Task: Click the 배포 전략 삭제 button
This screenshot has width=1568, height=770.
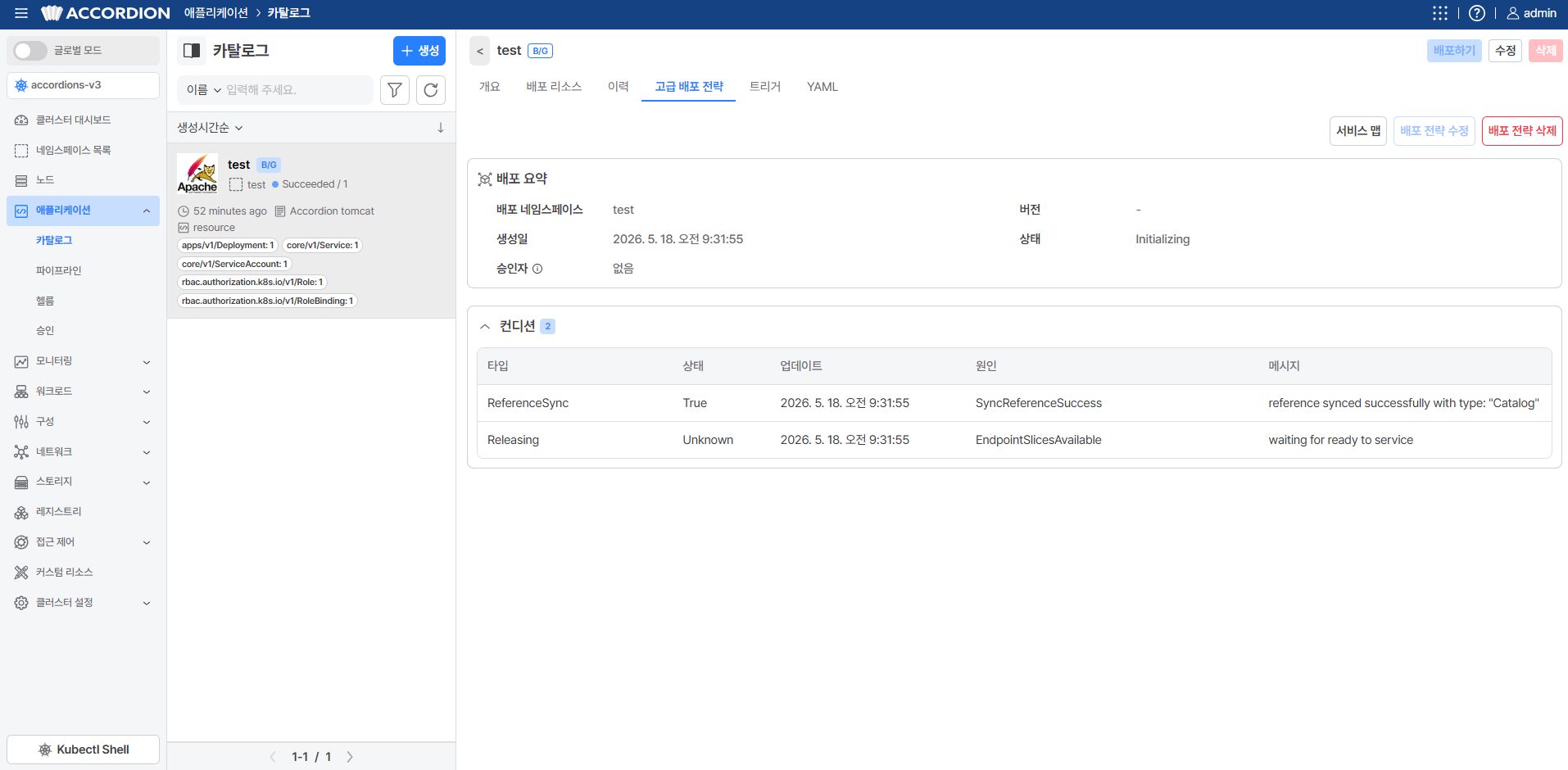Action: (1522, 131)
